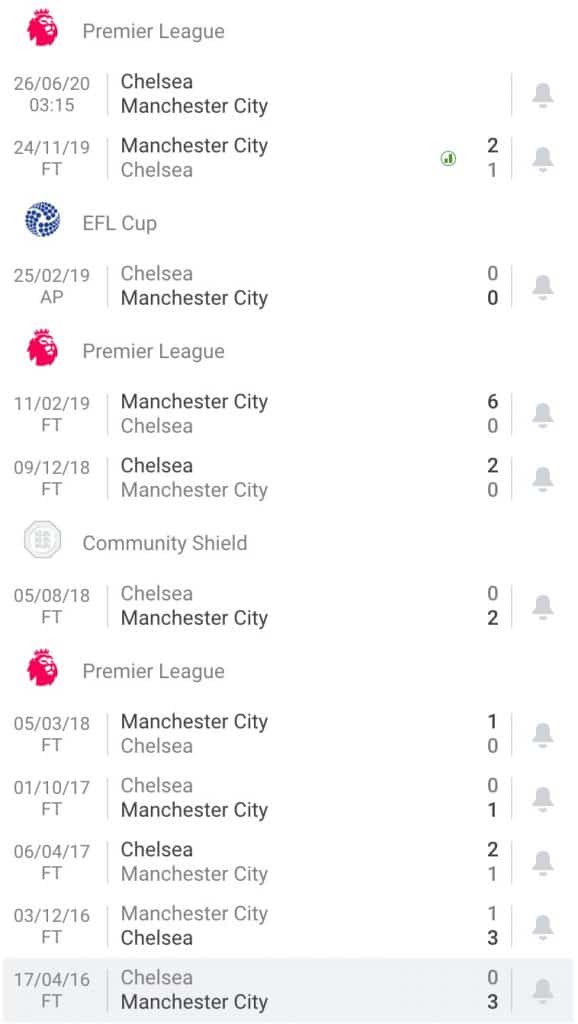The width and height of the screenshot is (578, 1024).
Task: Click the EFL Cup logo icon
Action: (x=40, y=223)
